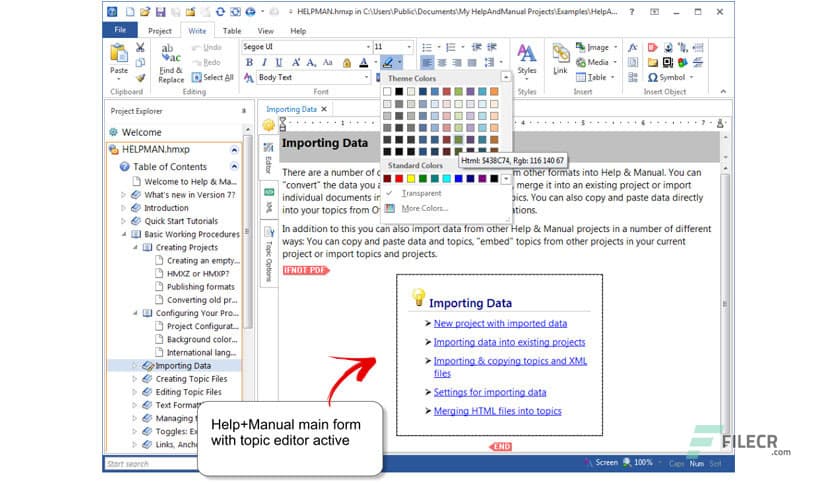The height and width of the screenshot is (484, 836).
Task: Click the decrease indent icon
Action: coord(477,47)
